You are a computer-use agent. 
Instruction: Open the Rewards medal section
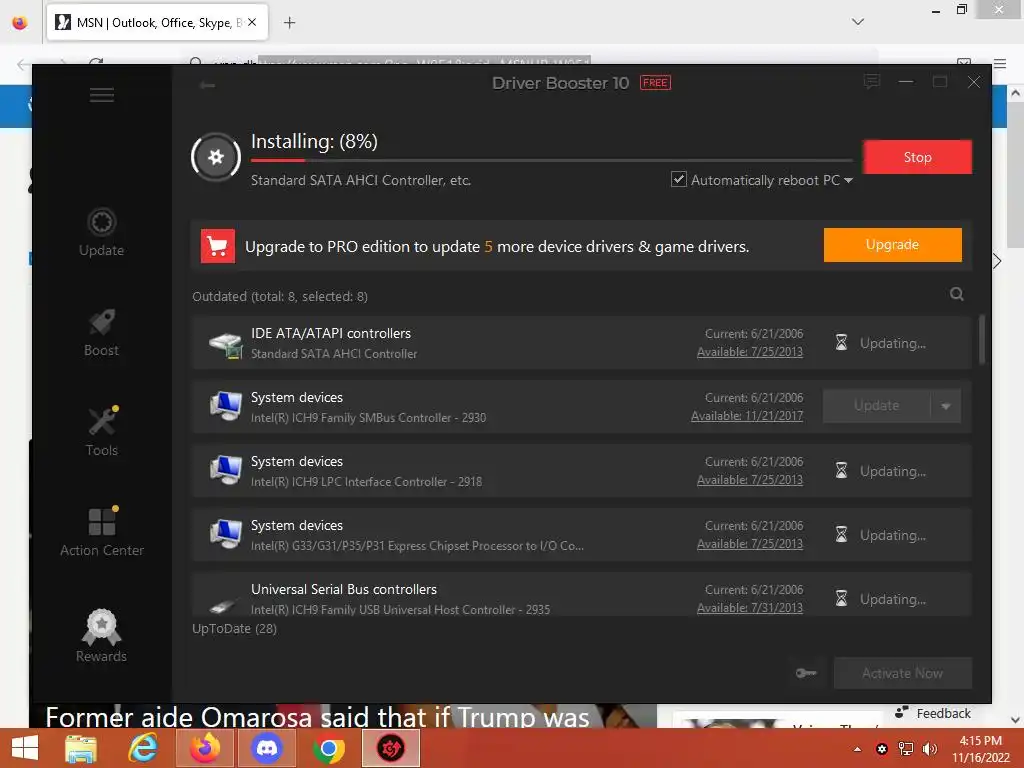[101, 635]
